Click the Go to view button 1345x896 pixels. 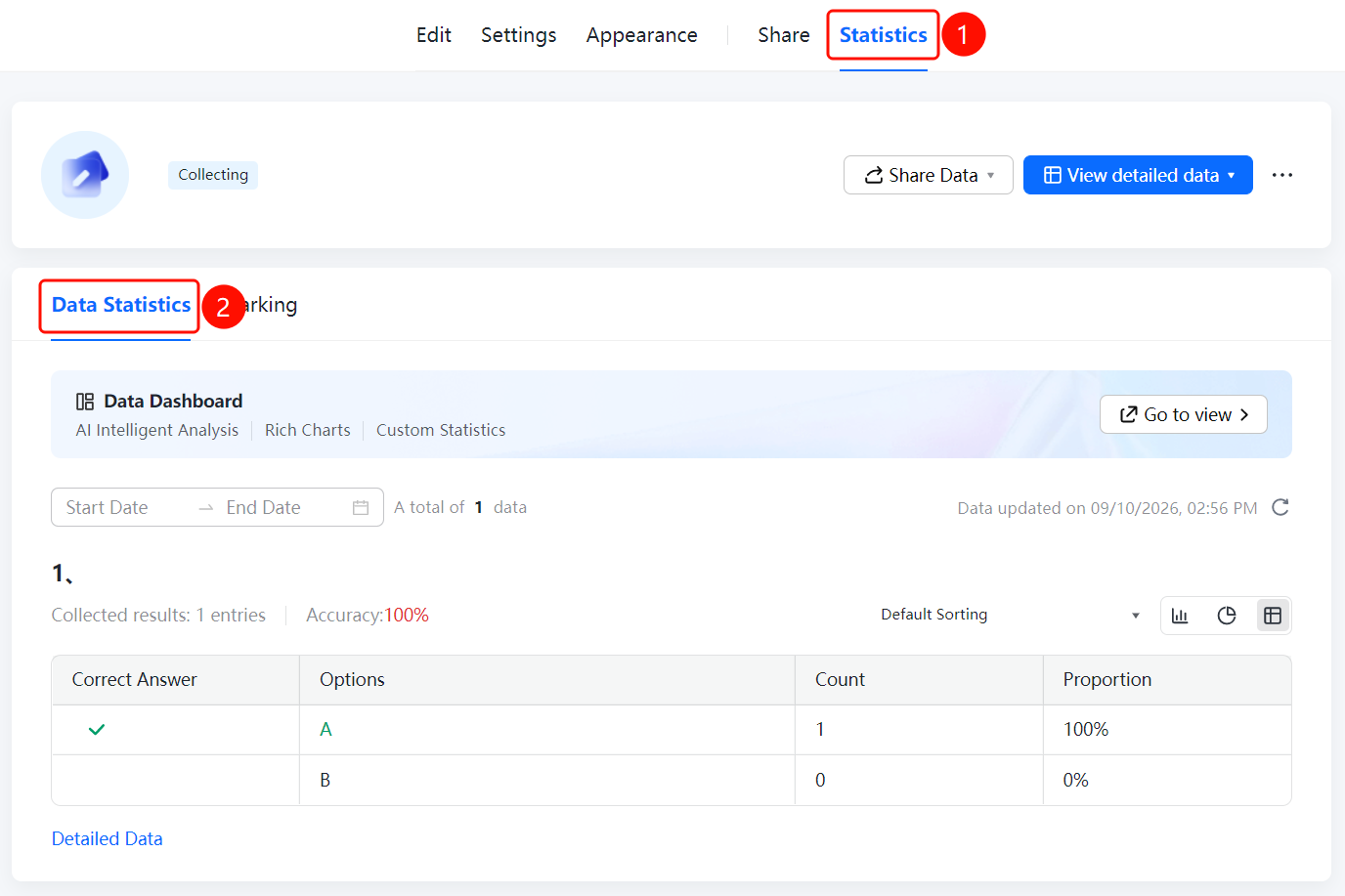pos(1184,414)
